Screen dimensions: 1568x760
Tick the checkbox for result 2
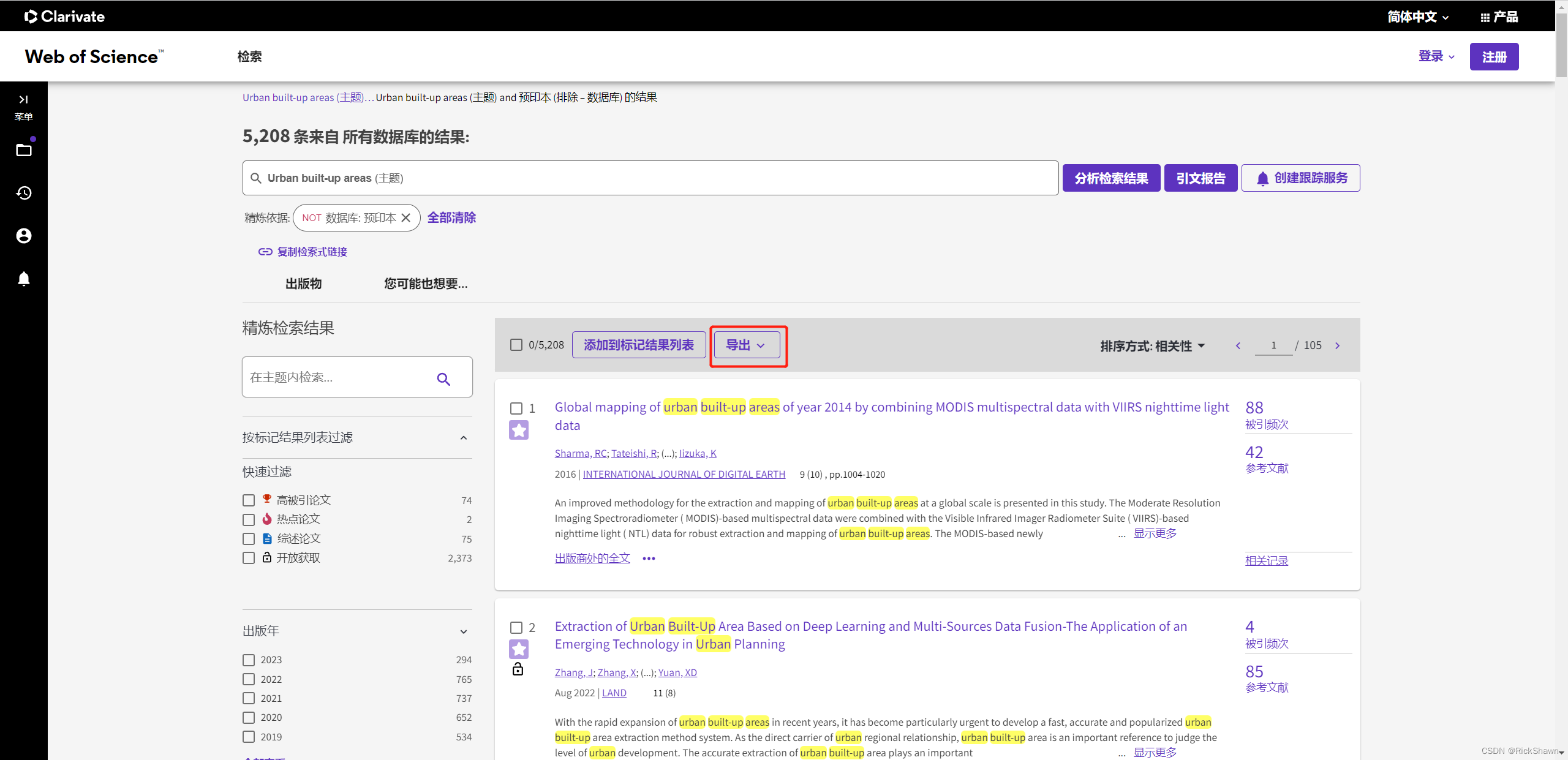(516, 628)
